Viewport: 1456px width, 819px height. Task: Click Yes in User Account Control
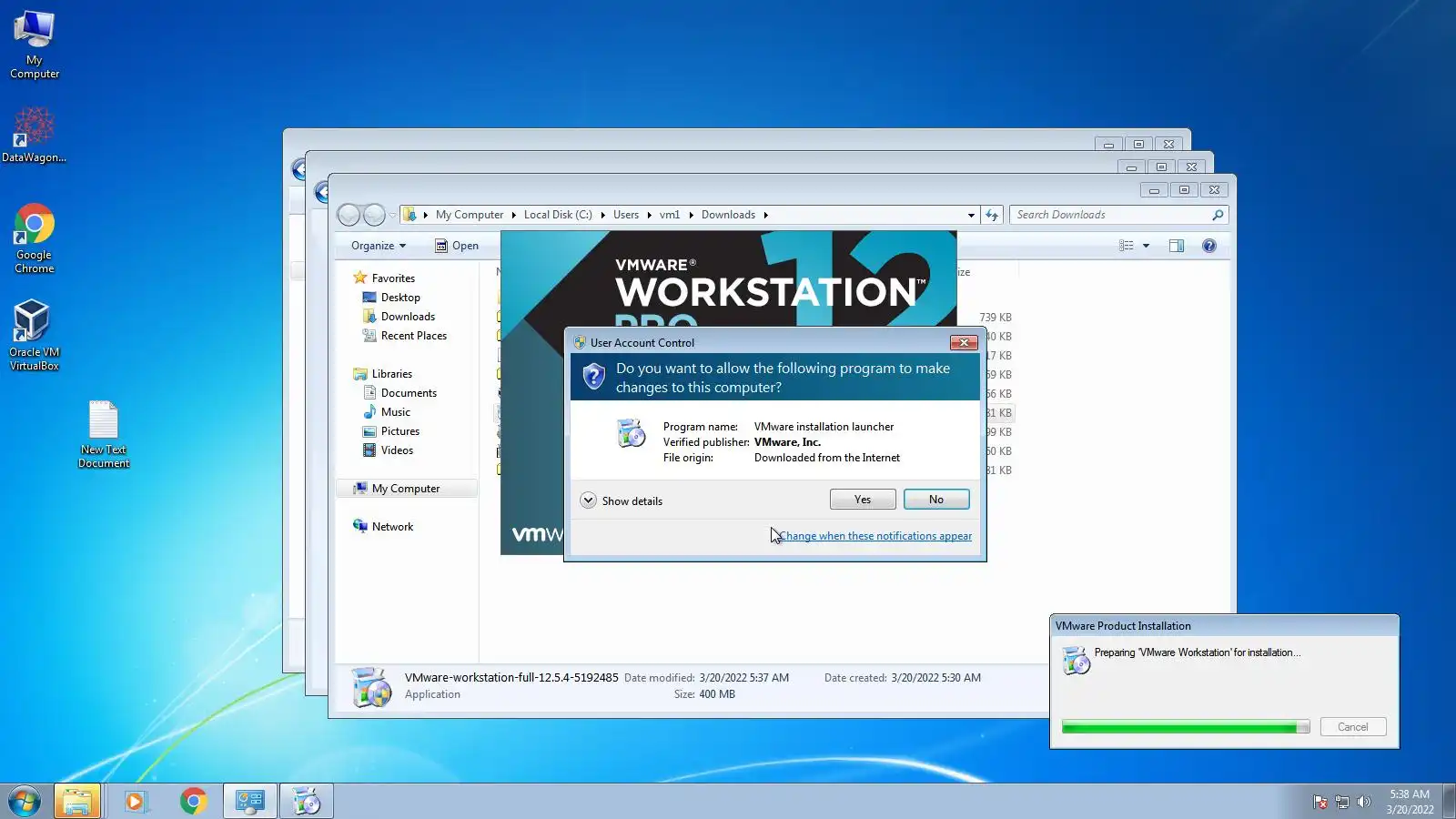[x=863, y=500]
